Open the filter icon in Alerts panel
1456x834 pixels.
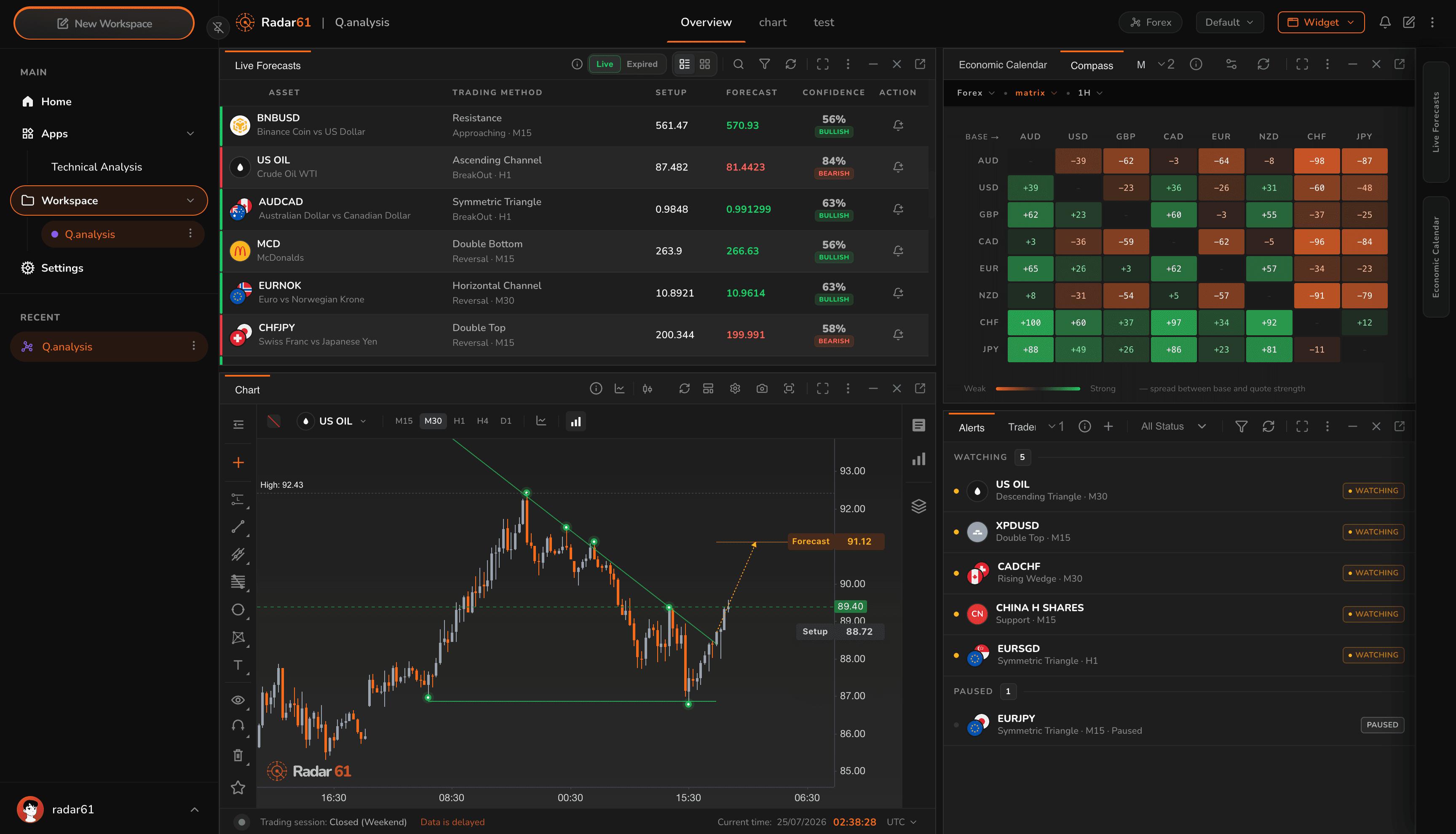[x=1241, y=426]
